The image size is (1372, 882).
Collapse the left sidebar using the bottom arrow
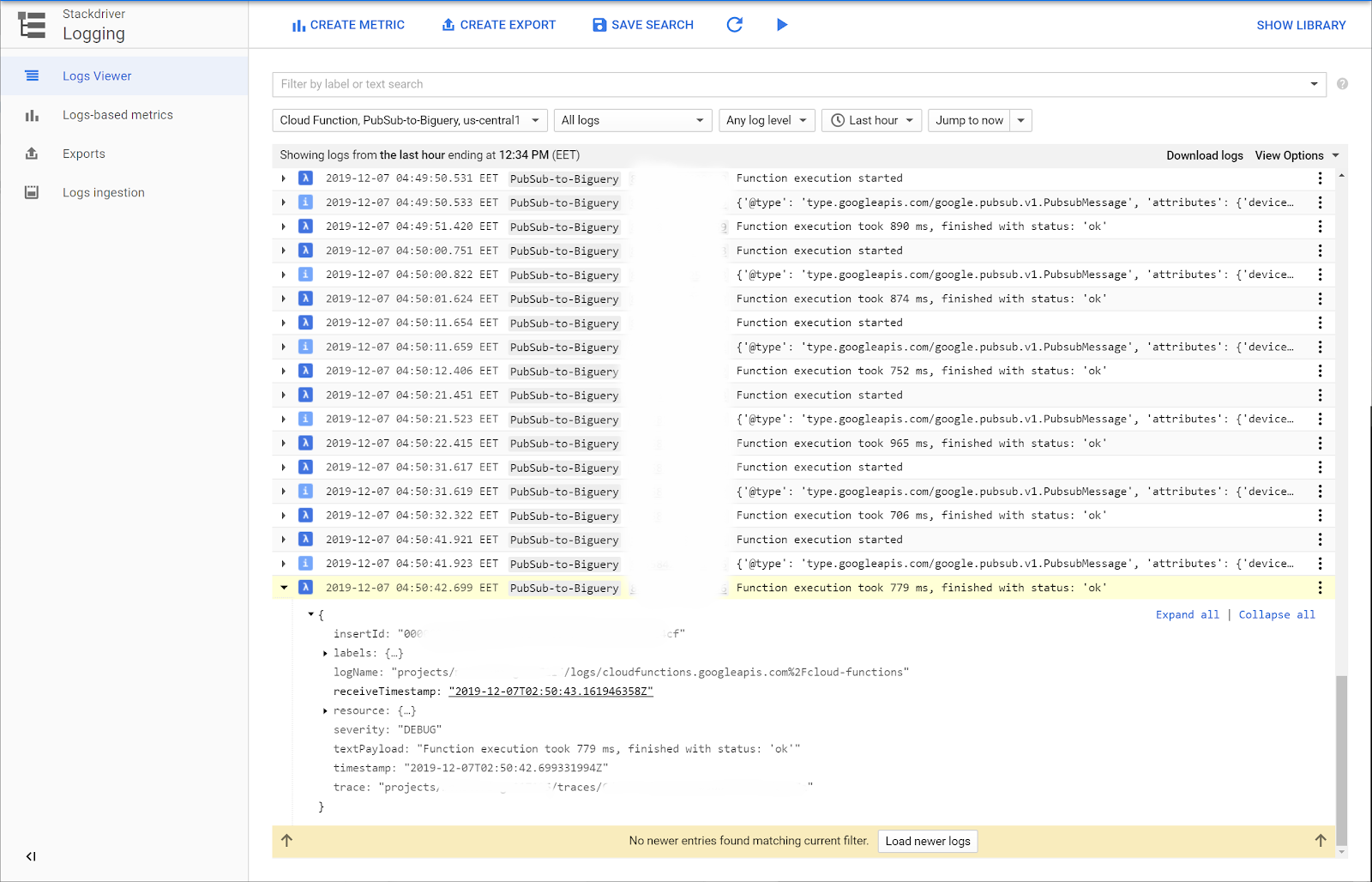coord(31,855)
